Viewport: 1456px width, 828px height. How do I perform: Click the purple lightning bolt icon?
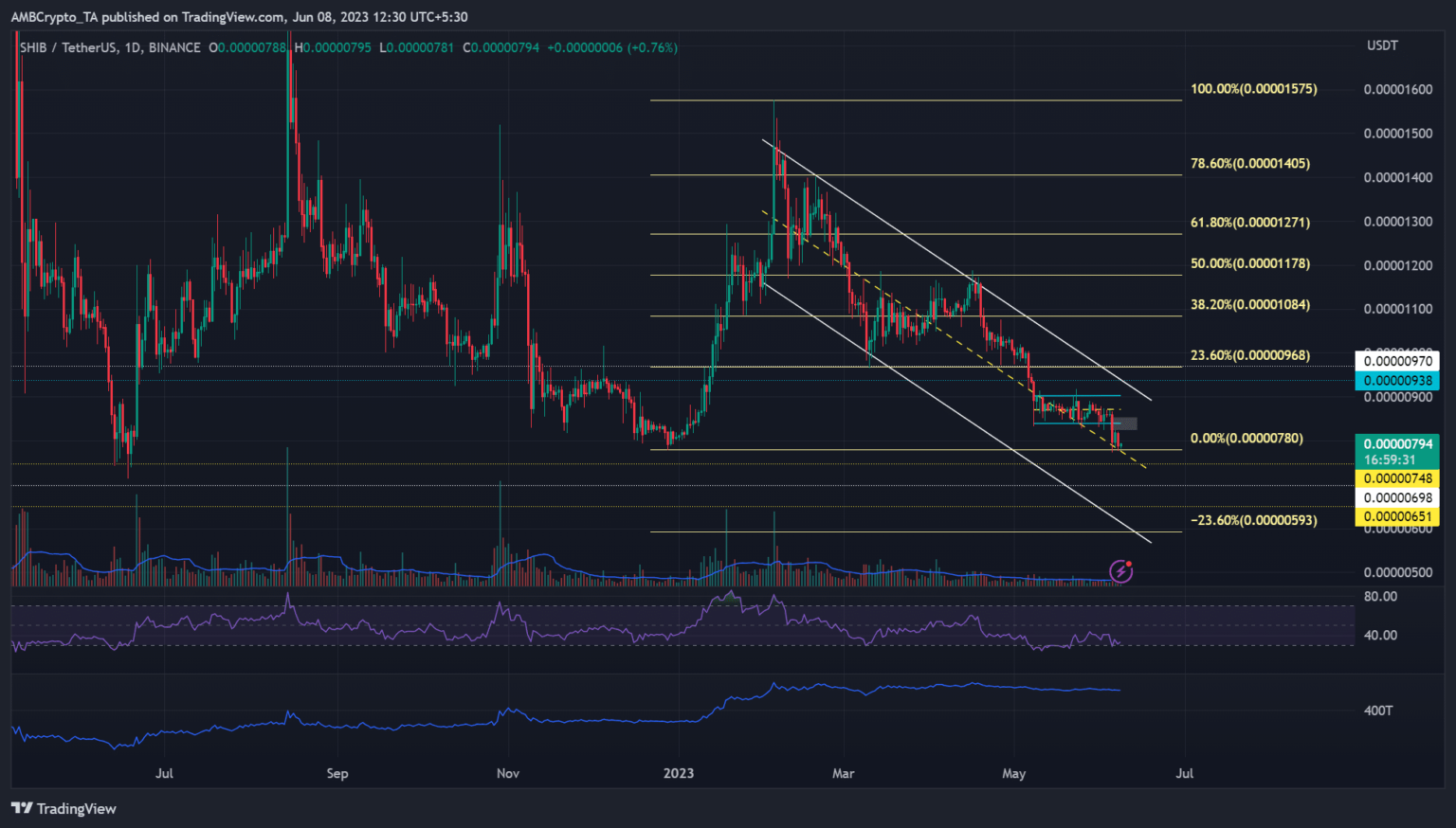click(1121, 571)
